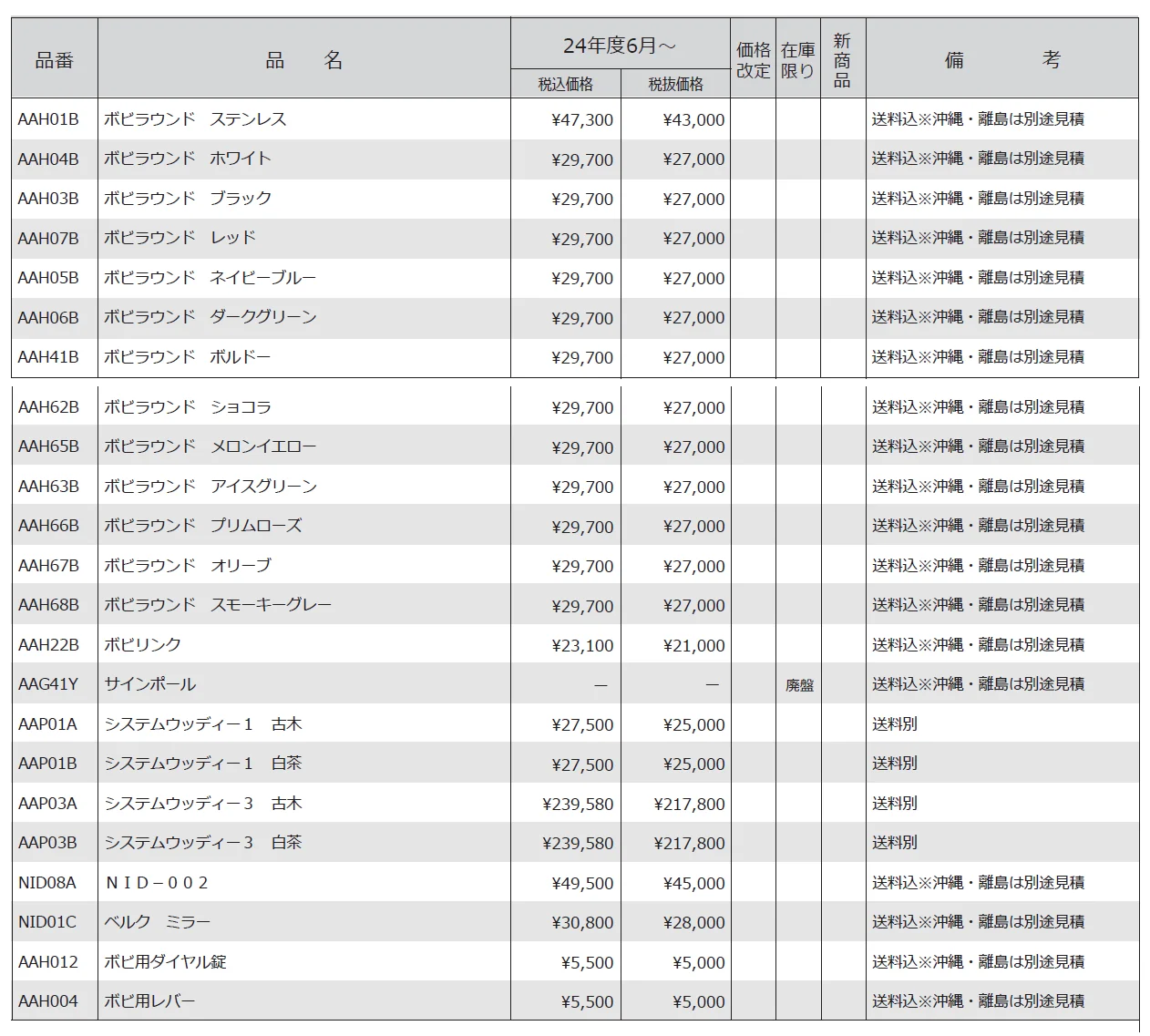Select ボビラウンド ダークグリーン product name
This screenshot has height=1036, width=1150.
point(210,317)
